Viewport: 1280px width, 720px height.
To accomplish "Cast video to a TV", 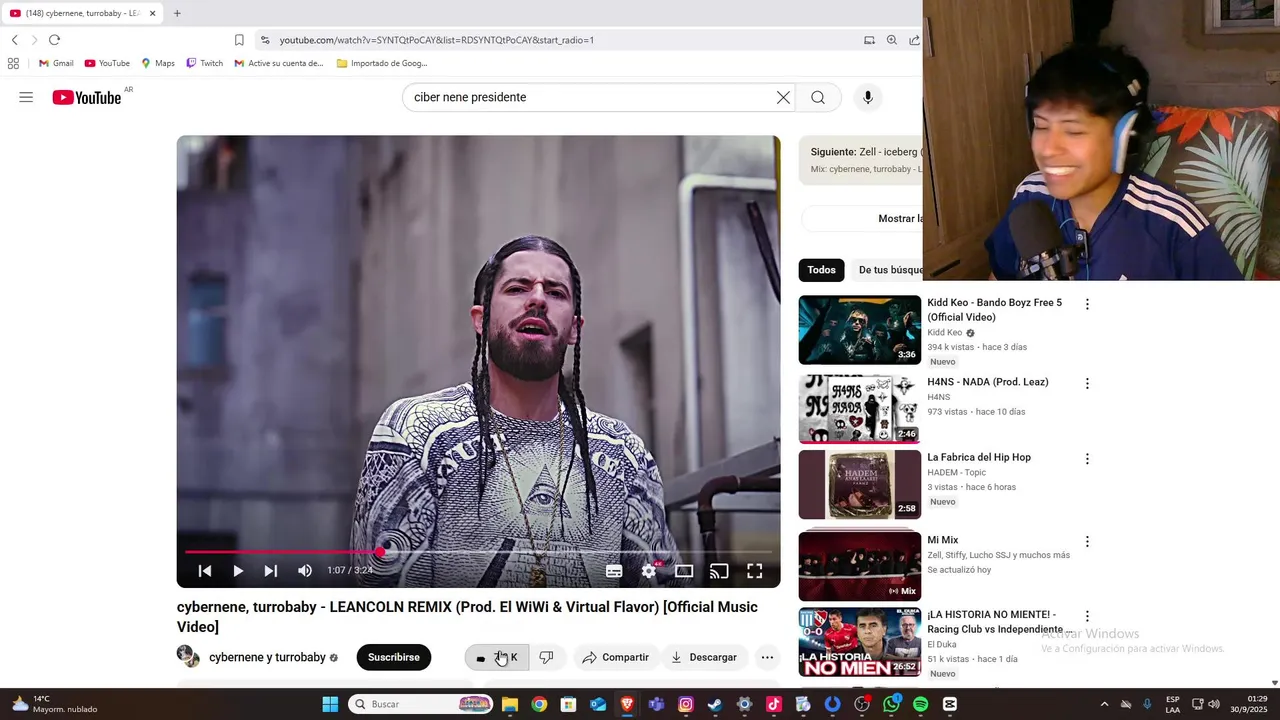I will 719,571.
